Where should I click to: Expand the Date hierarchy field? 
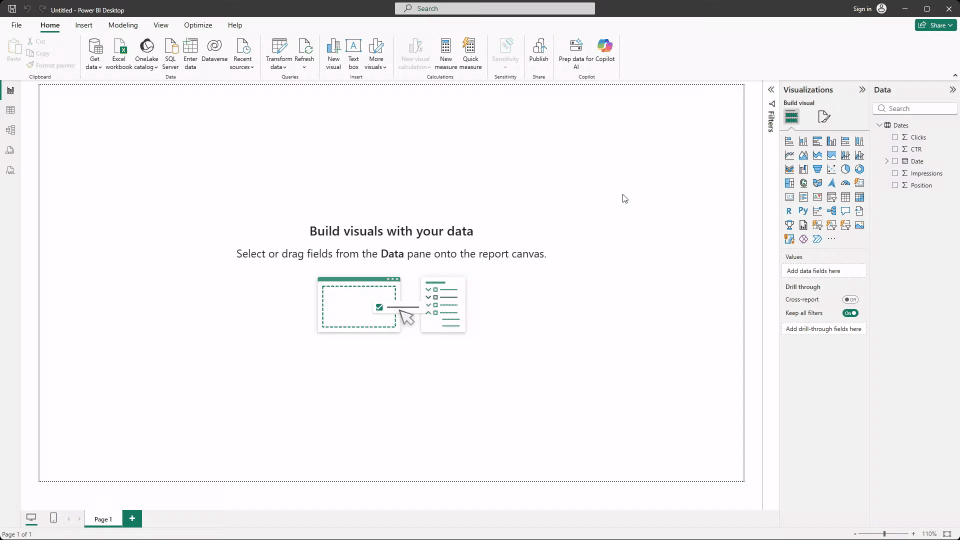coord(887,161)
